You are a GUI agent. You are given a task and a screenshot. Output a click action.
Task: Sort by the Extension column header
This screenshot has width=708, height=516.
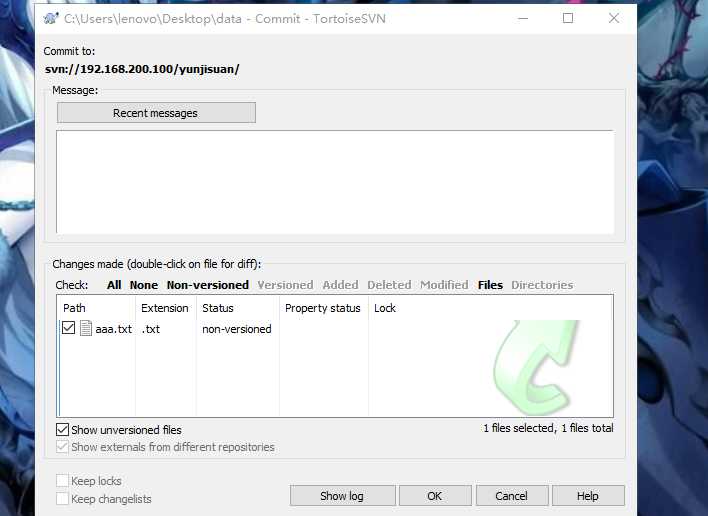click(x=166, y=308)
